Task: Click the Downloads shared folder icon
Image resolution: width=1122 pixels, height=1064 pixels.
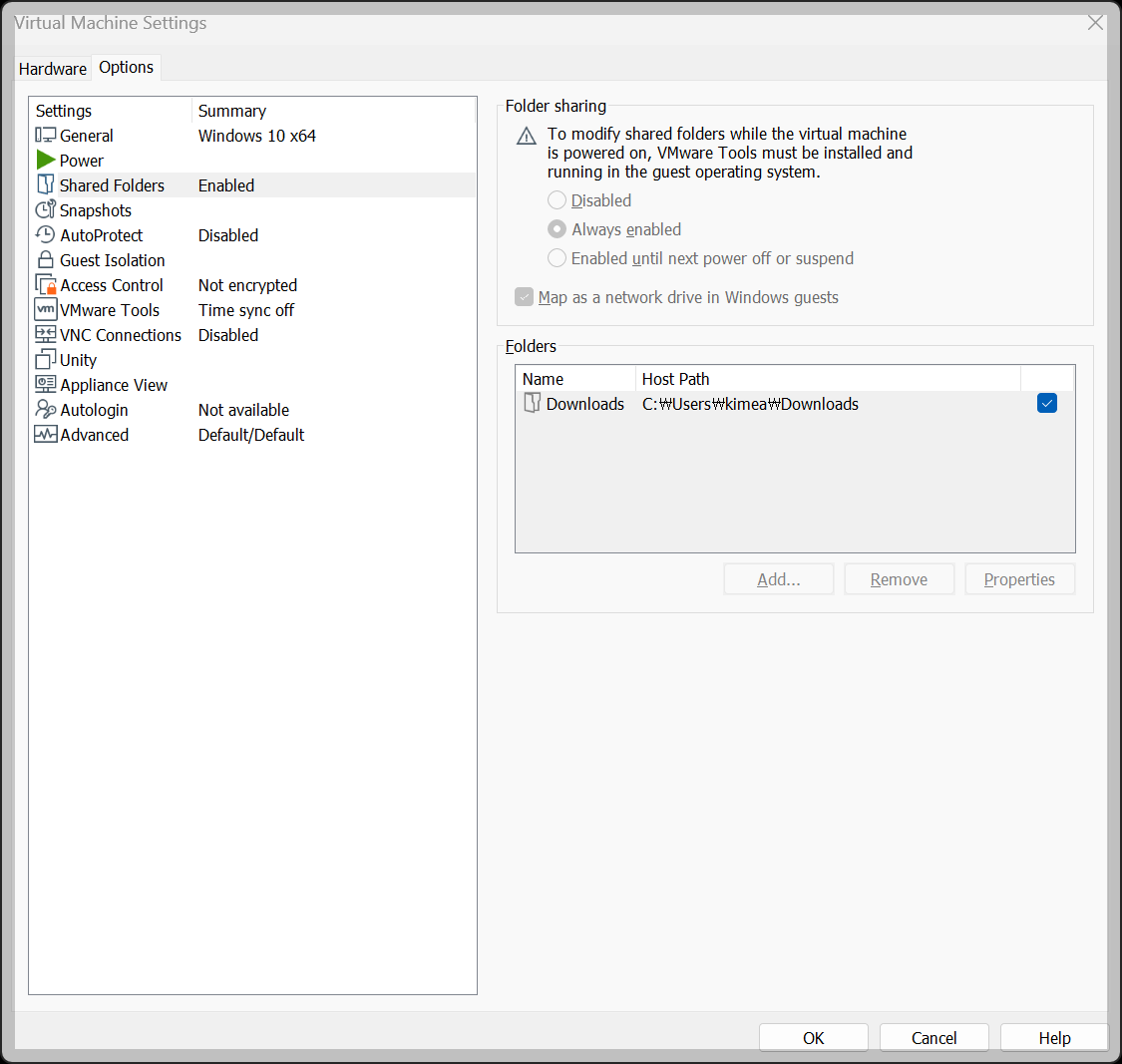Action: (x=532, y=404)
